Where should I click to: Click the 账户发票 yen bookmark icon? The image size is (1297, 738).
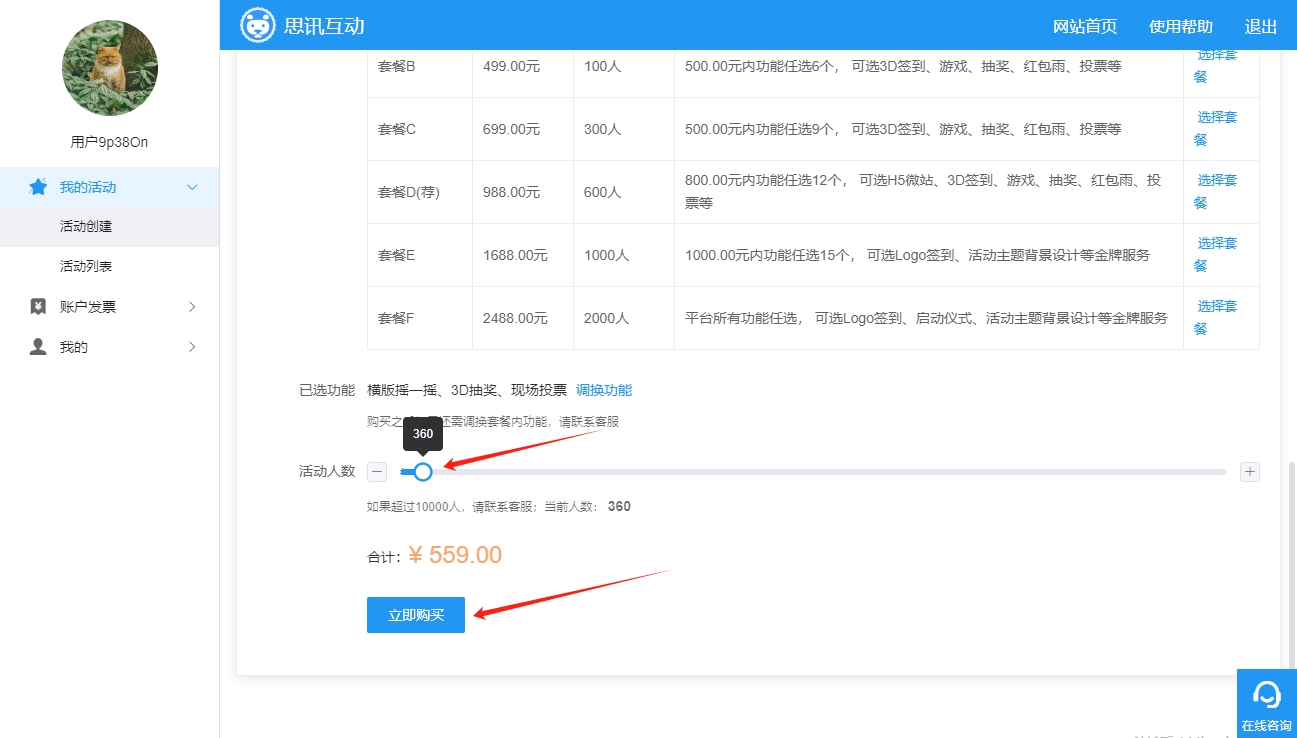pyautogui.click(x=38, y=307)
